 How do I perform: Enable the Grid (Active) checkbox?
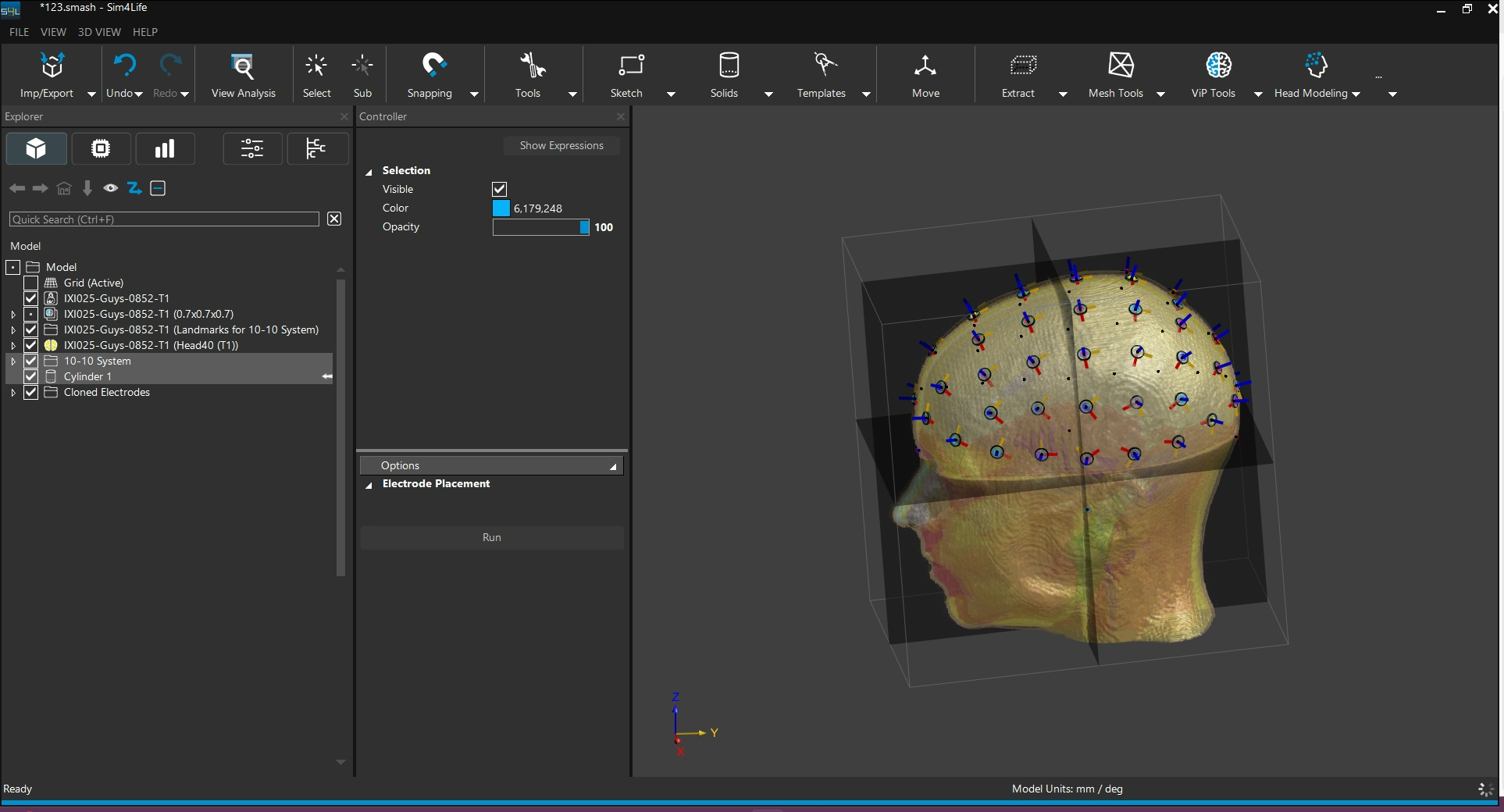click(x=31, y=283)
